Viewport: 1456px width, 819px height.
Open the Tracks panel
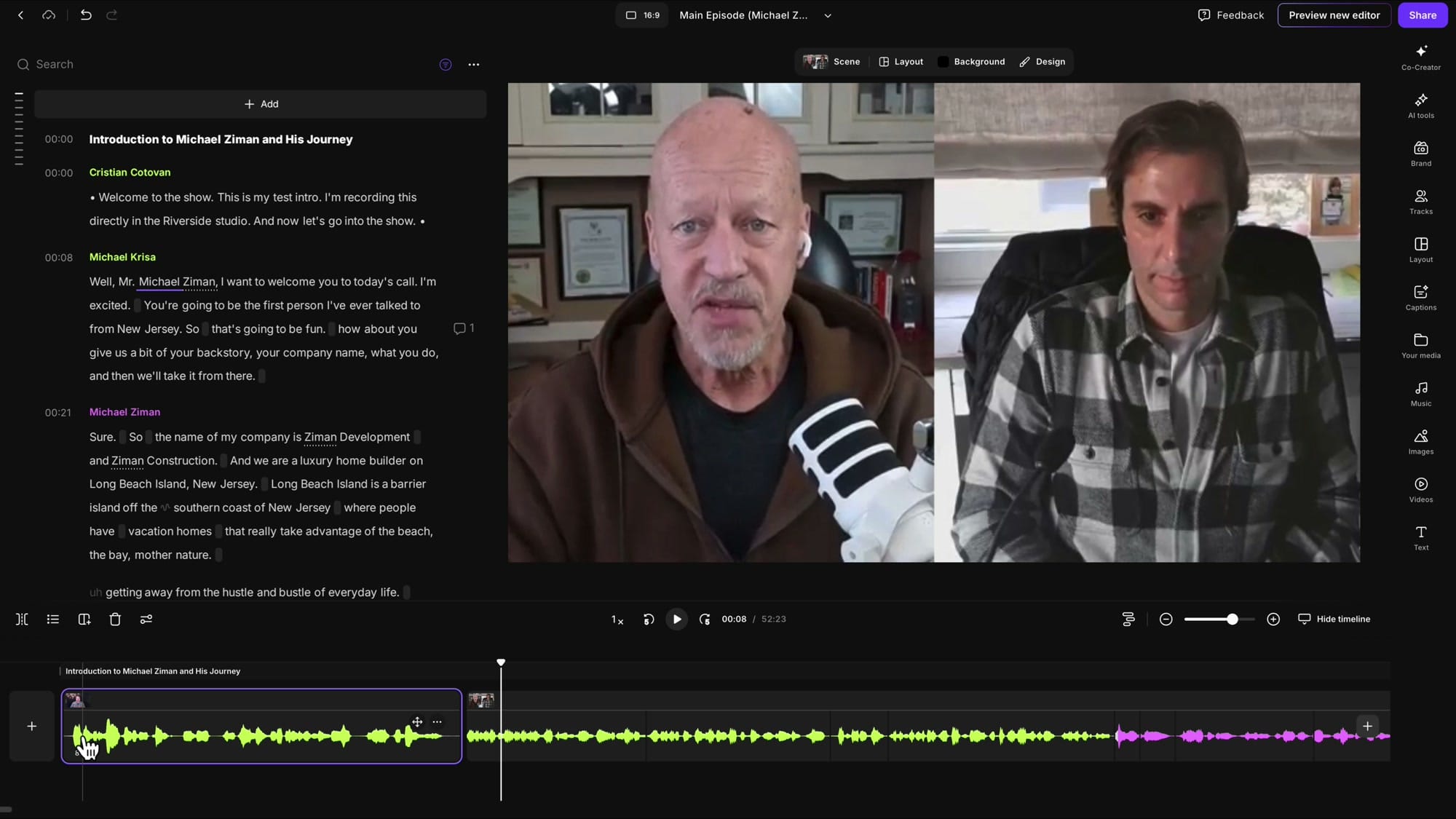pos(1420,202)
